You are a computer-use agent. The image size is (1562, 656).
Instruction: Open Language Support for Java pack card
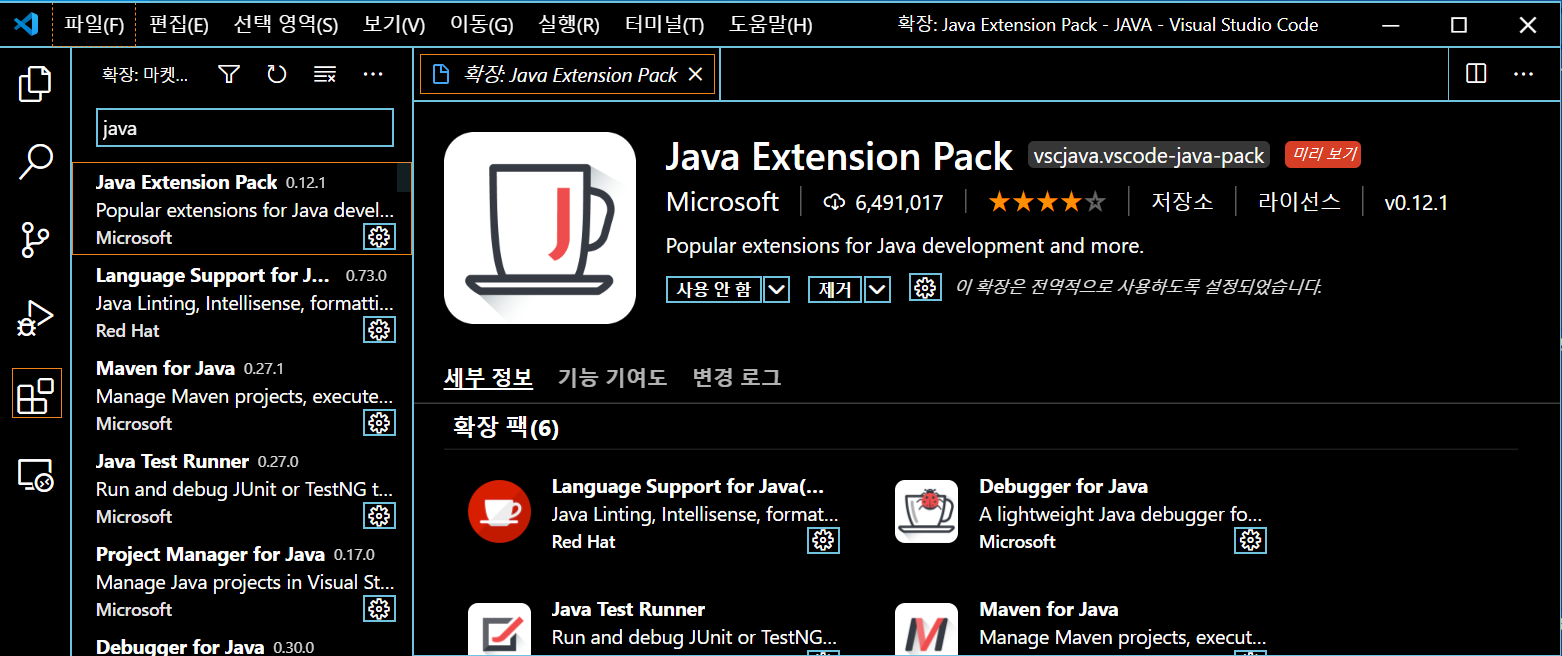click(x=654, y=514)
